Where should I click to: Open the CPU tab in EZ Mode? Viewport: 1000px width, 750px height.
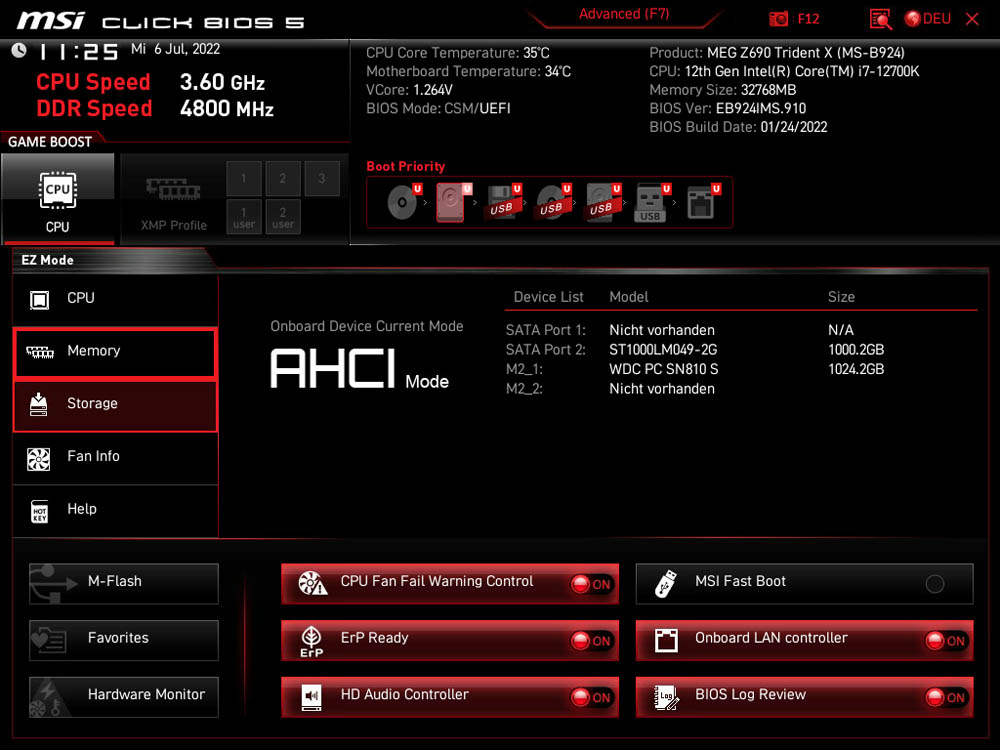click(x=115, y=298)
